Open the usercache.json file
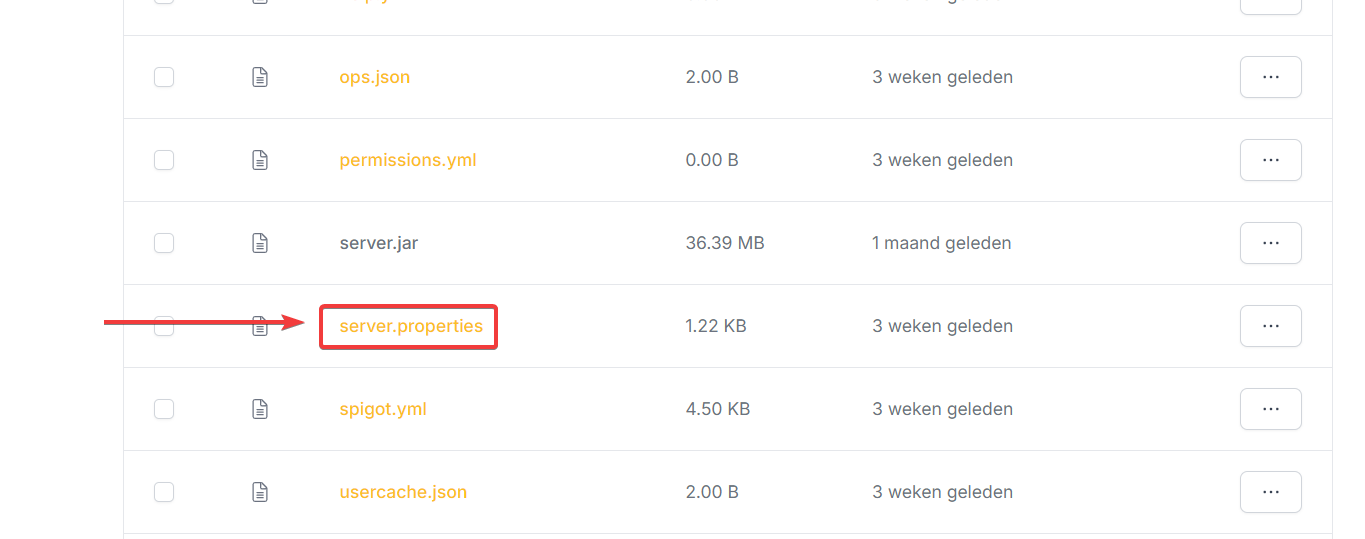 pos(403,492)
